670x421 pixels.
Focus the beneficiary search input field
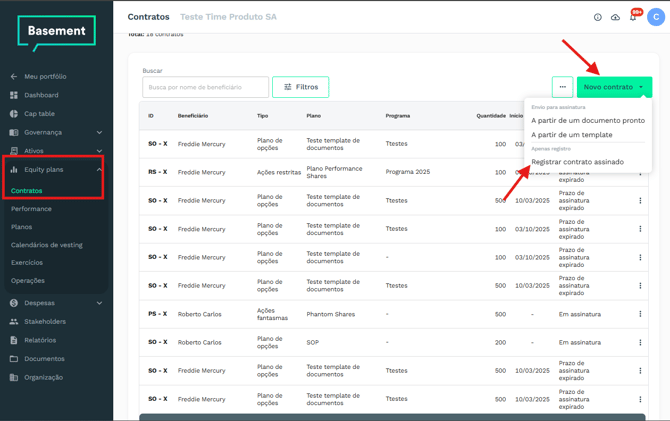pyautogui.click(x=206, y=87)
